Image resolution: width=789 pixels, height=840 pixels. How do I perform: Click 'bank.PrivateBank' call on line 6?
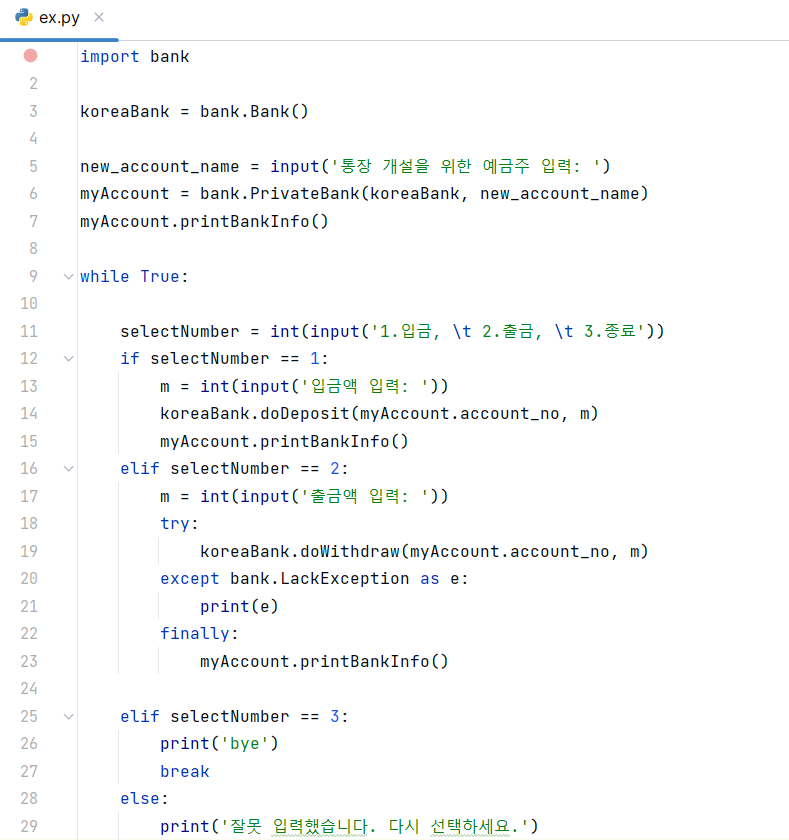pos(281,194)
